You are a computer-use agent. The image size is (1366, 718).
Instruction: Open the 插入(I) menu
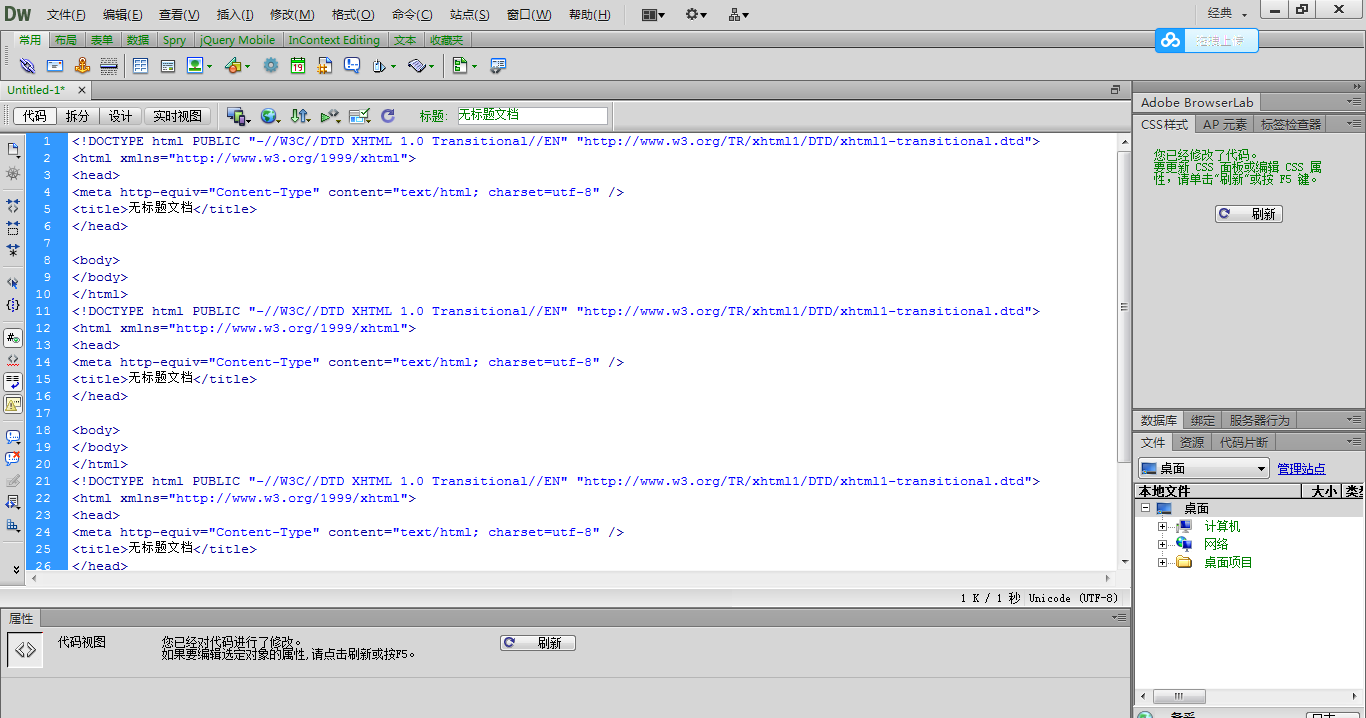pyautogui.click(x=235, y=15)
